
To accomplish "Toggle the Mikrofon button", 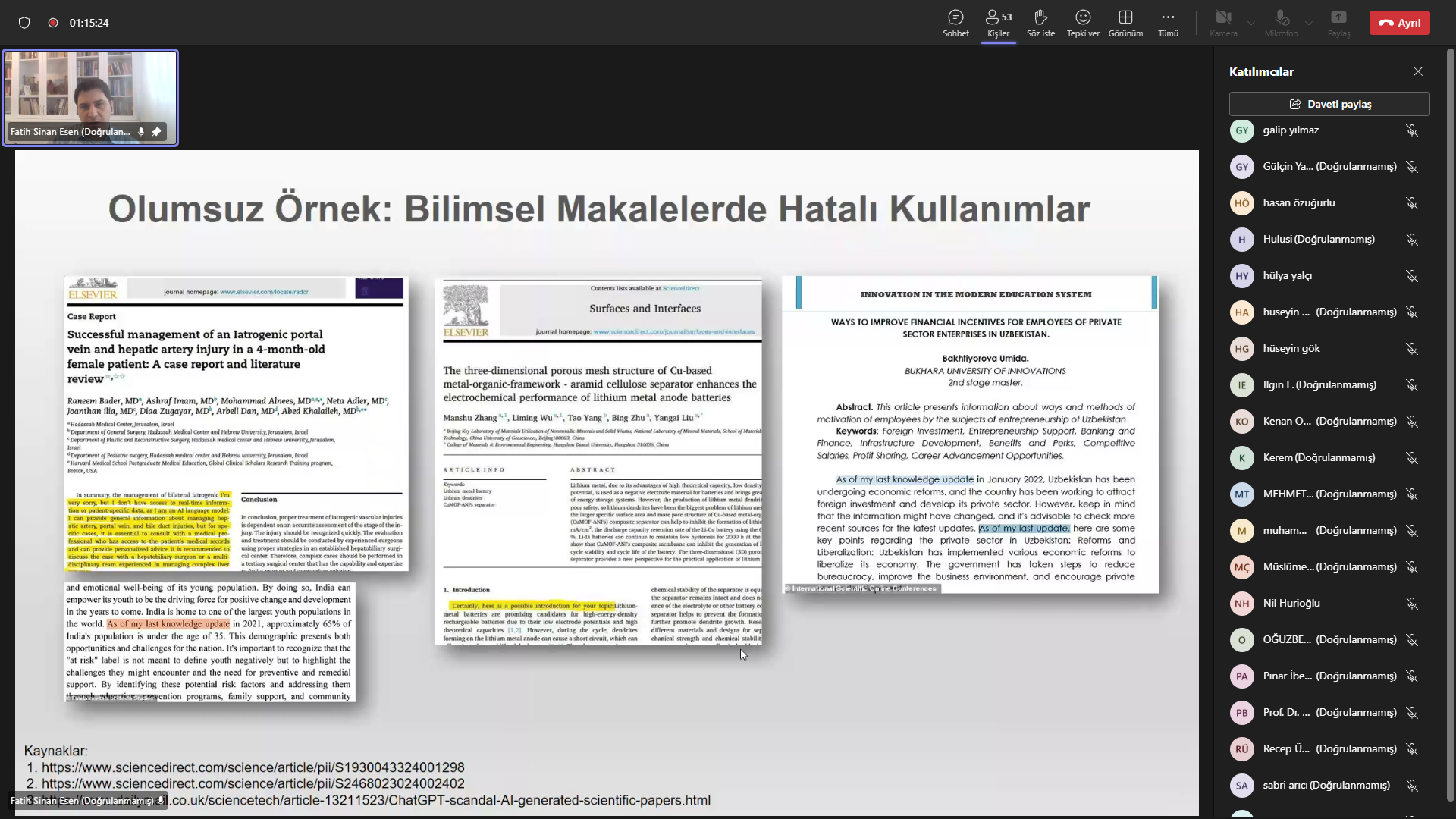I will coord(1281,23).
